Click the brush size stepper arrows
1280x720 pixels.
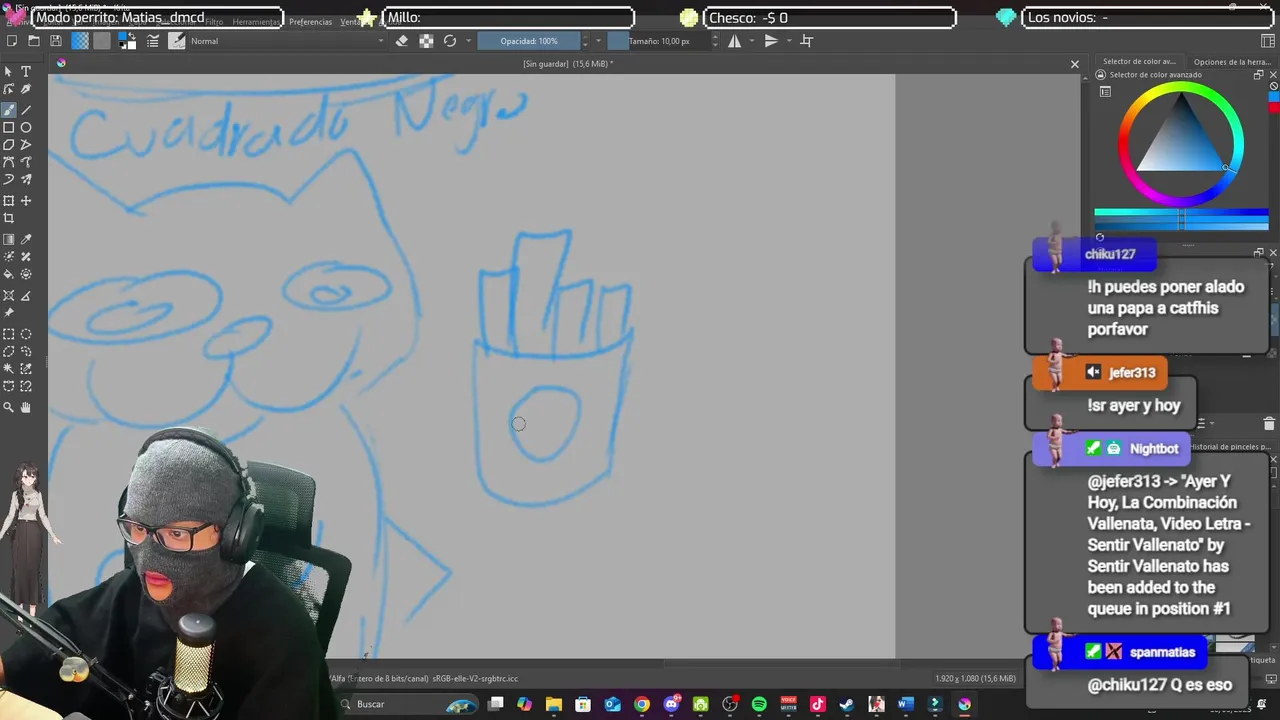tap(716, 41)
